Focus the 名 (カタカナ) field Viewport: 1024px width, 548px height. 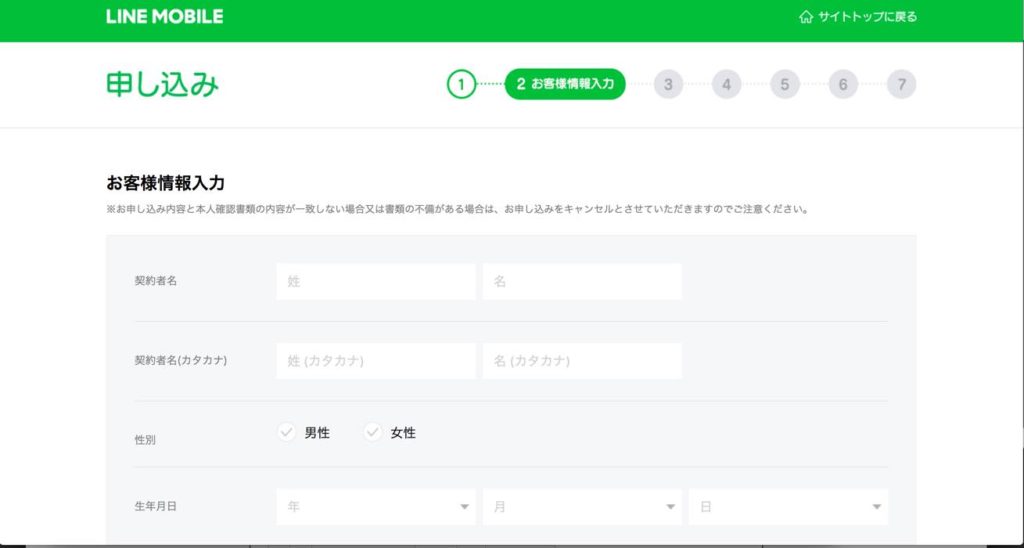pos(583,361)
